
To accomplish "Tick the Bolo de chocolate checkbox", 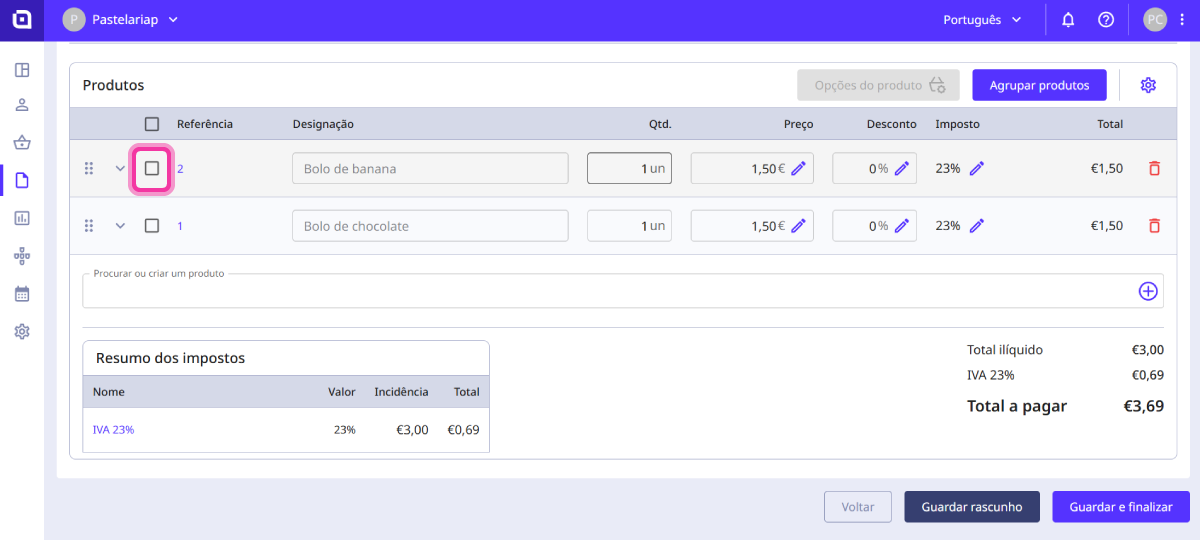I will point(152,226).
